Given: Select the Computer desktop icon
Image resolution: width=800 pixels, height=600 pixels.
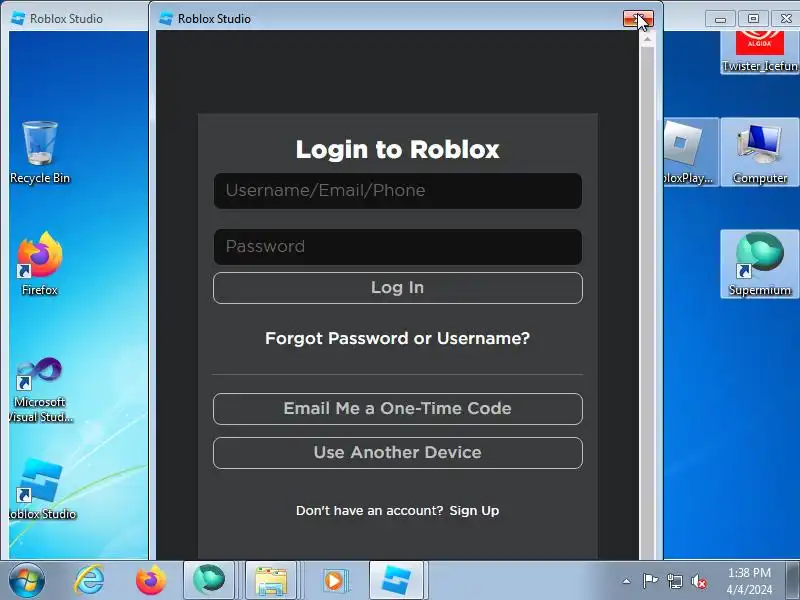Looking at the screenshot, I should [x=760, y=153].
